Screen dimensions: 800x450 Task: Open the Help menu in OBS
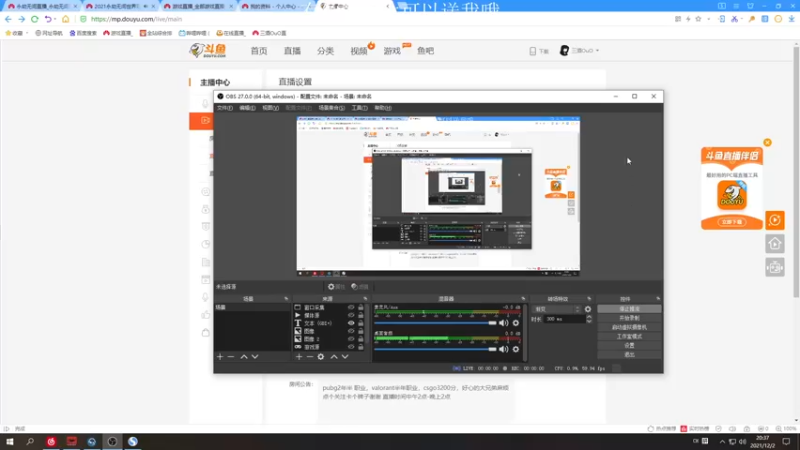coord(383,108)
